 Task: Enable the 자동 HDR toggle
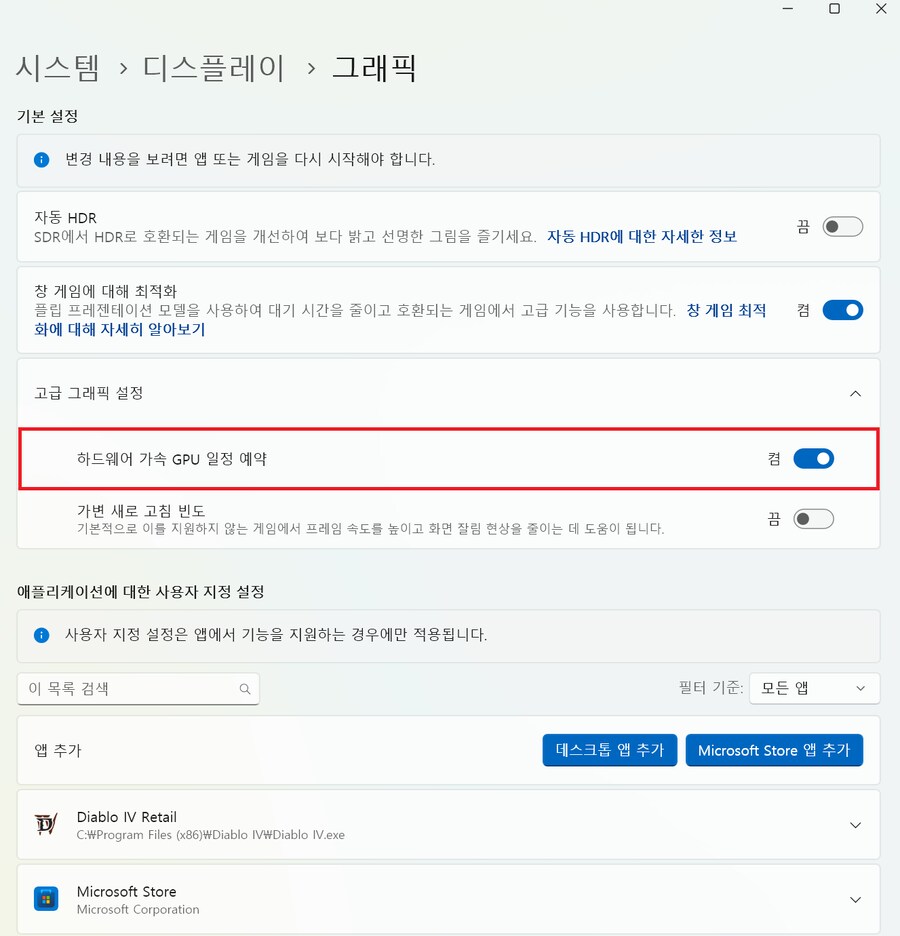pos(843,226)
